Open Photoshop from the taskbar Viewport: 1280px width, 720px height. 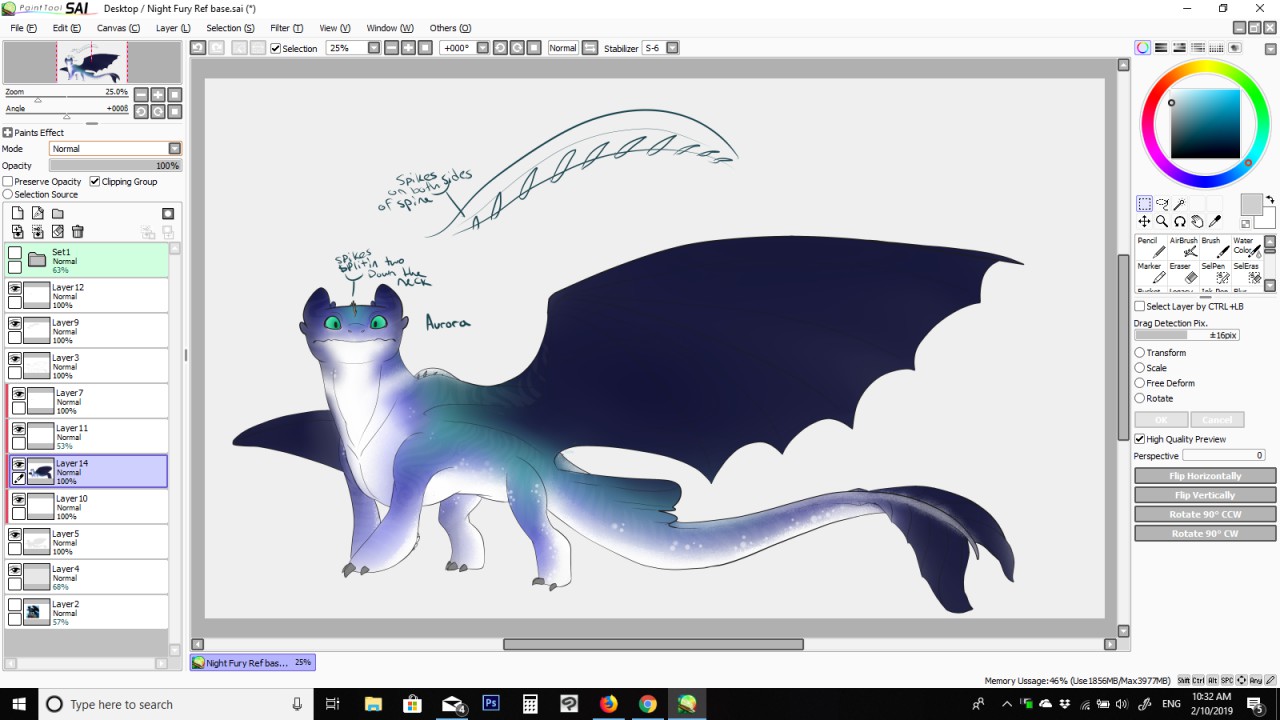[x=491, y=703]
